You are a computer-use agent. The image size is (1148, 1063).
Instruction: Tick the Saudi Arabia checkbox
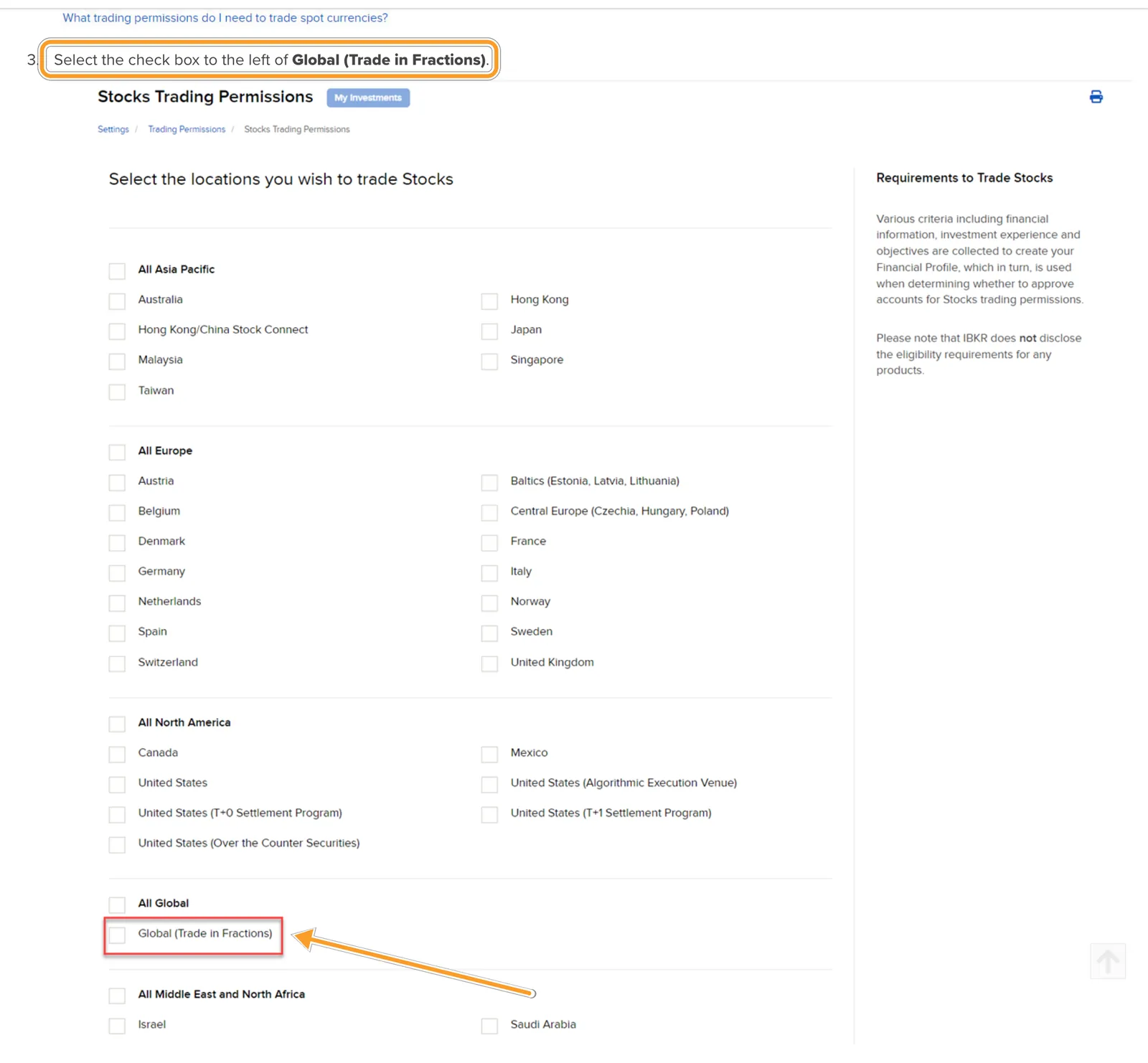pos(489,1026)
